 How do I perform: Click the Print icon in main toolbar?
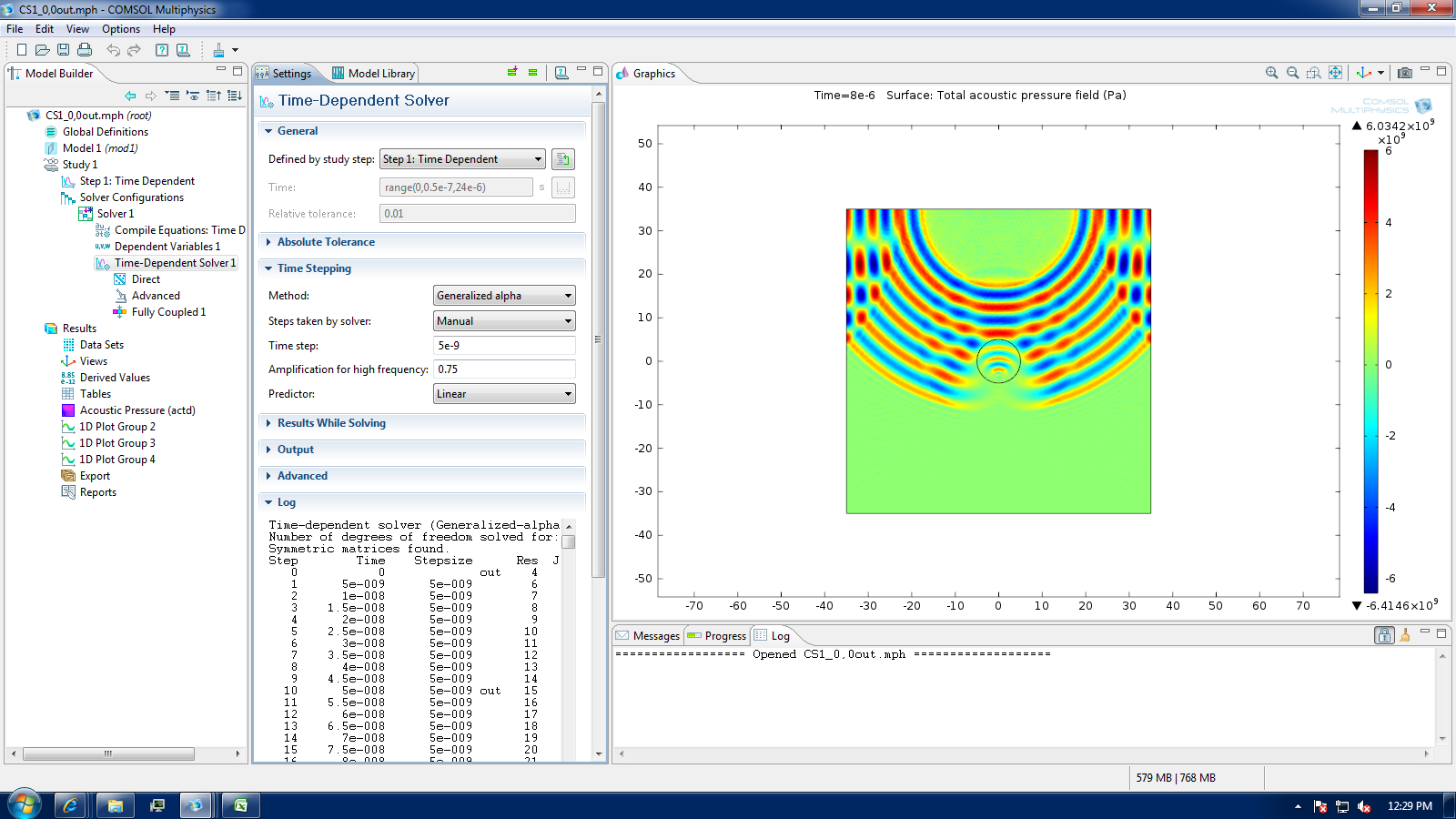tap(85, 50)
